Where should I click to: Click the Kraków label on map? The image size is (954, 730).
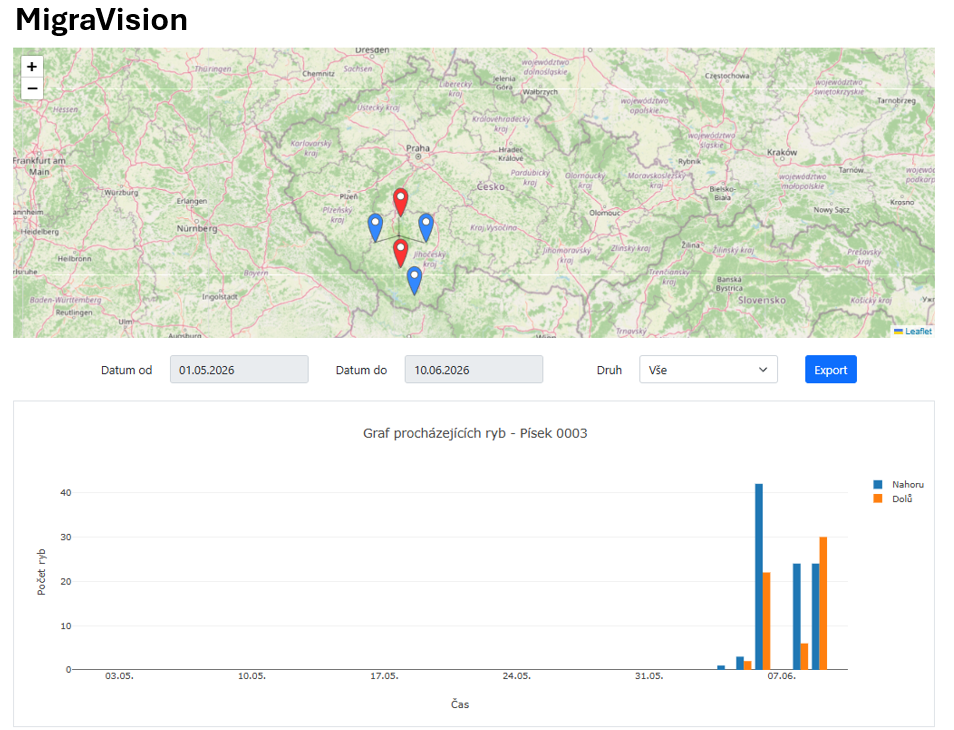point(782,152)
